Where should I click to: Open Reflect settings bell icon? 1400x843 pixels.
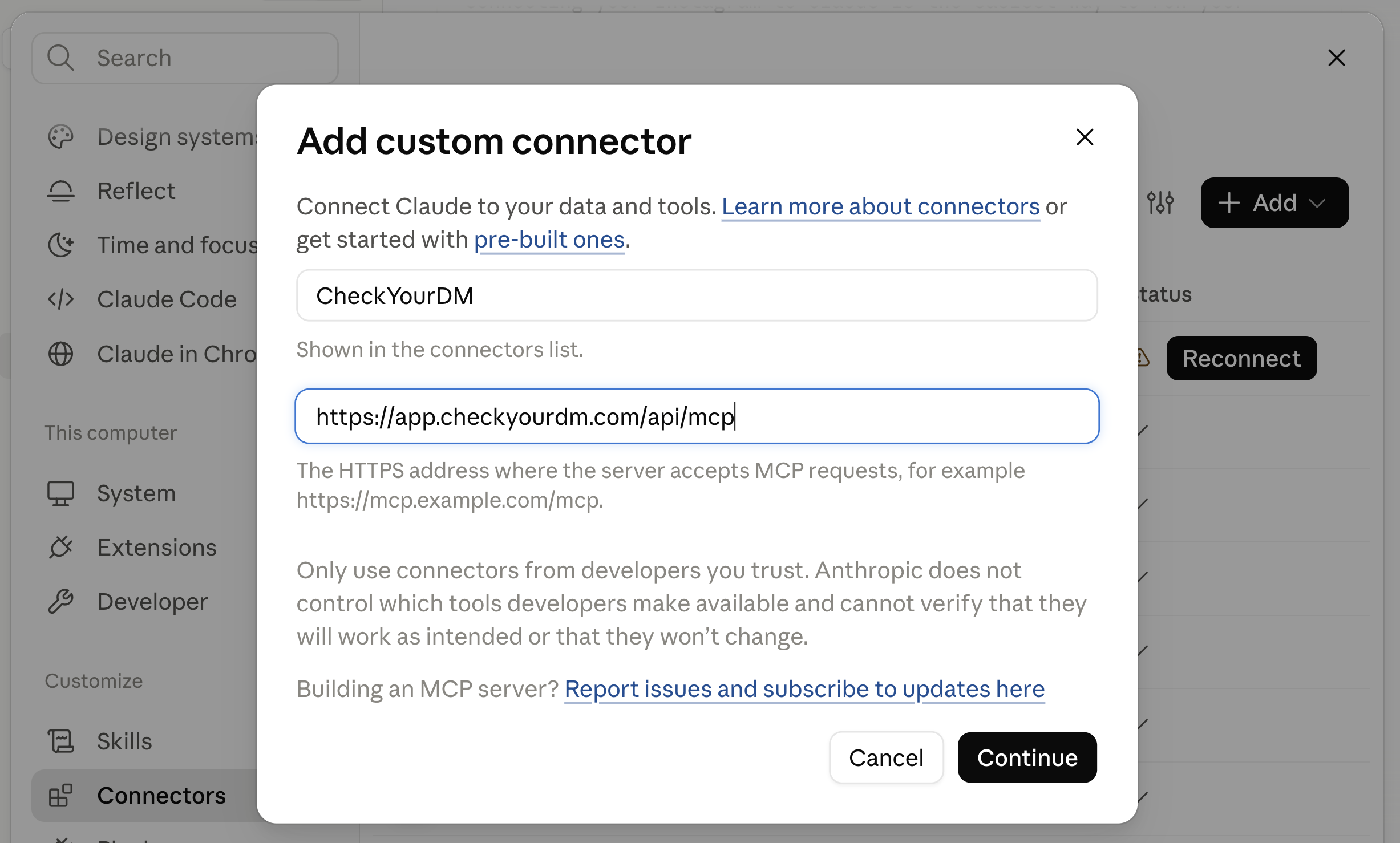point(60,191)
